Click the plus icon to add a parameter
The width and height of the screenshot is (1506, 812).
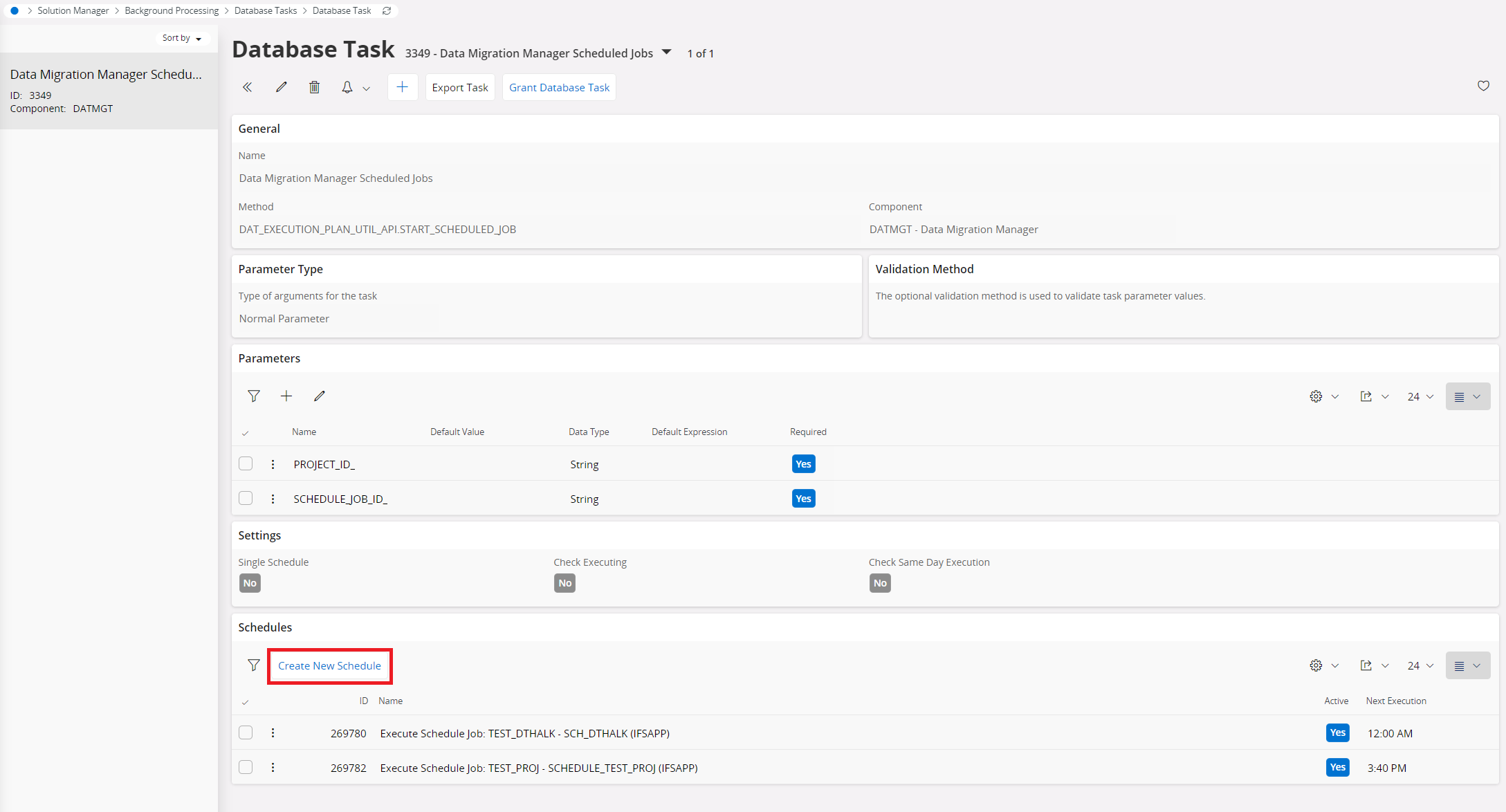[286, 396]
